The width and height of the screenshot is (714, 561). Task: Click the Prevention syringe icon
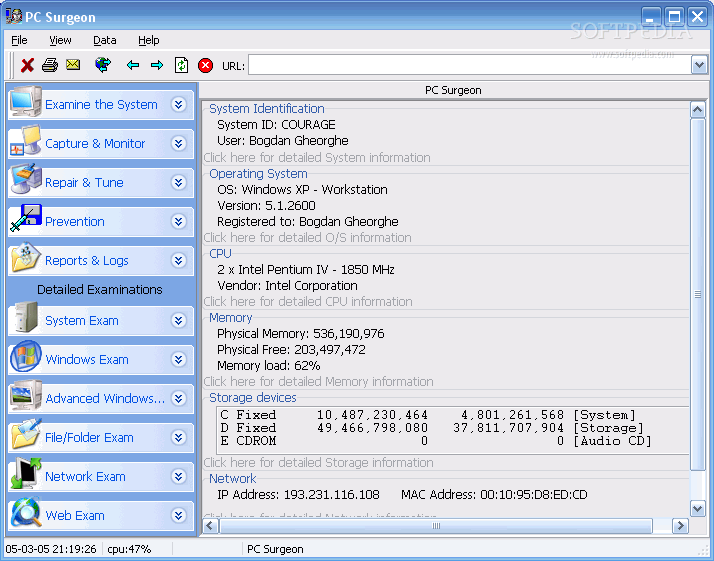[26, 218]
